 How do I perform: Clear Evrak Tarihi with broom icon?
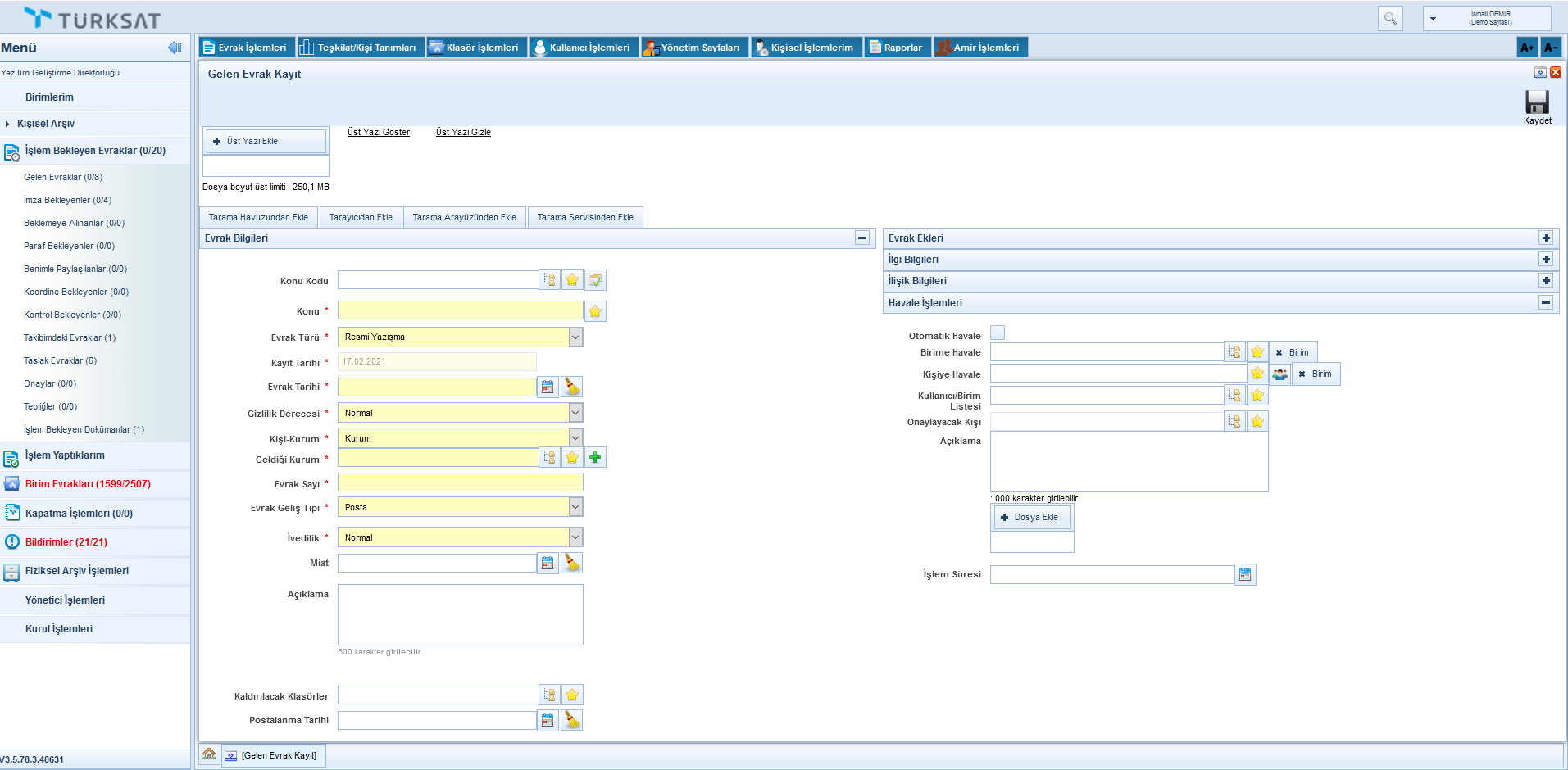point(572,387)
